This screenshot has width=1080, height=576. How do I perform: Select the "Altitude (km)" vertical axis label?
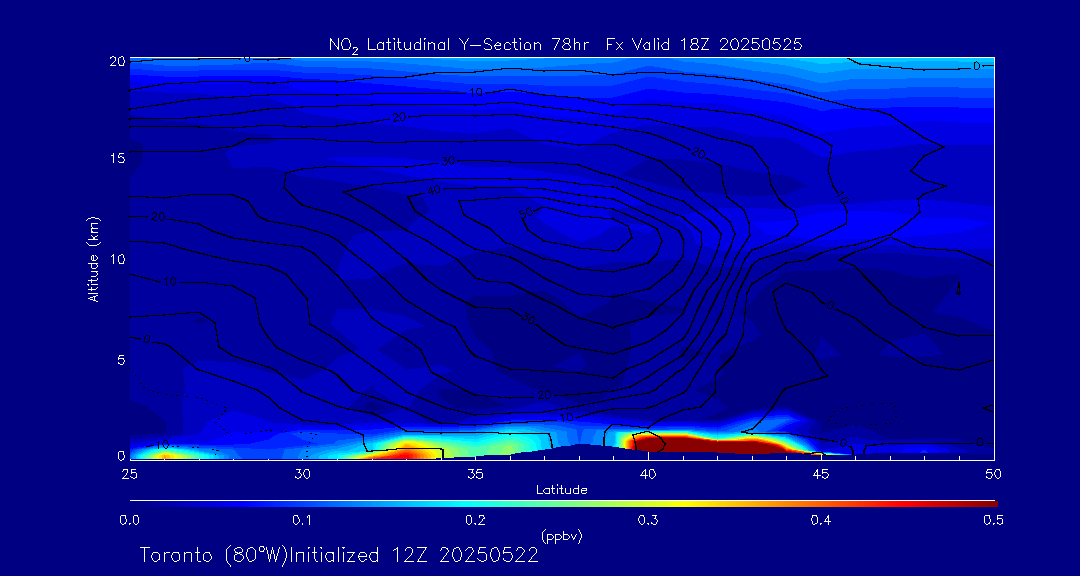point(94,259)
